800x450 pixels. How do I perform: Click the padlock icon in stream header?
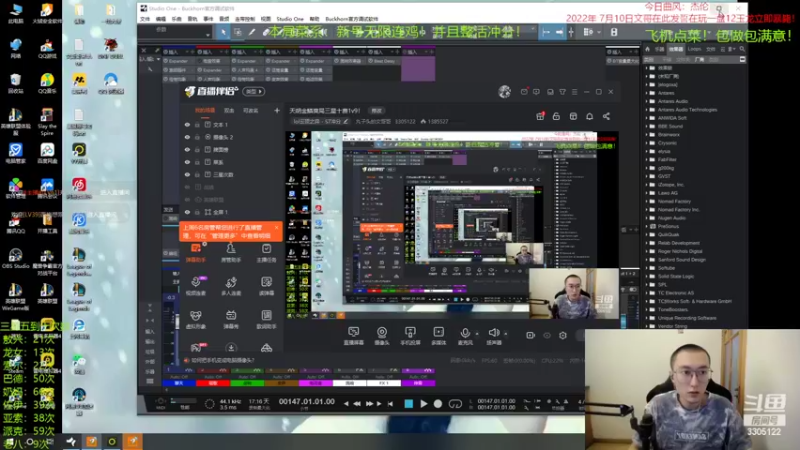tap(556, 116)
